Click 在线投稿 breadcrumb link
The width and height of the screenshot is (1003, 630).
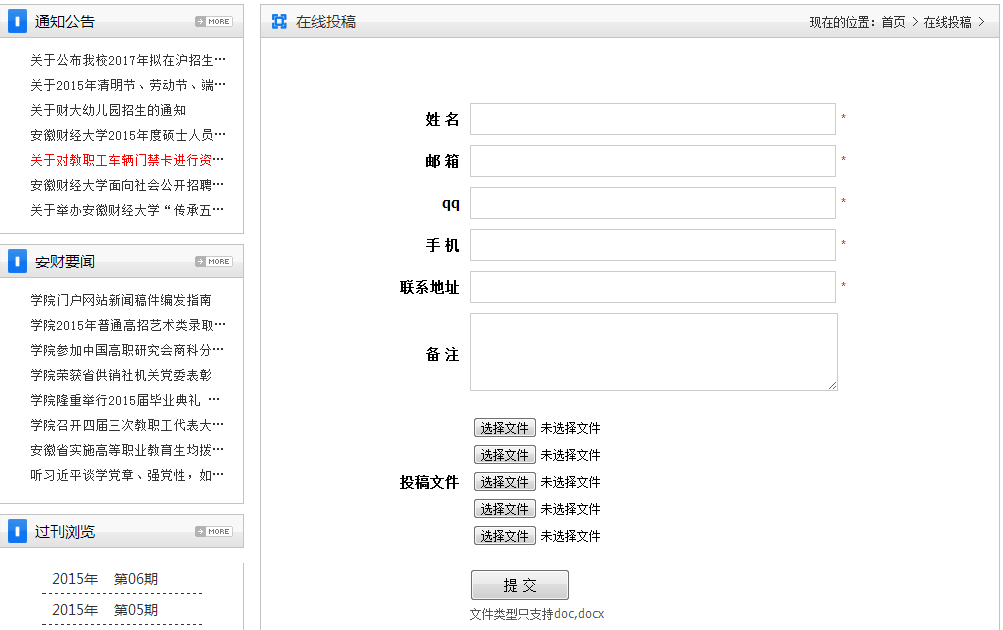[947, 22]
